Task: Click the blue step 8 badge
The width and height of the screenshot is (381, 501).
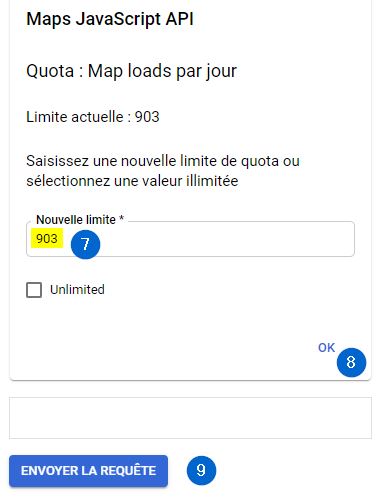Action: click(x=351, y=362)
